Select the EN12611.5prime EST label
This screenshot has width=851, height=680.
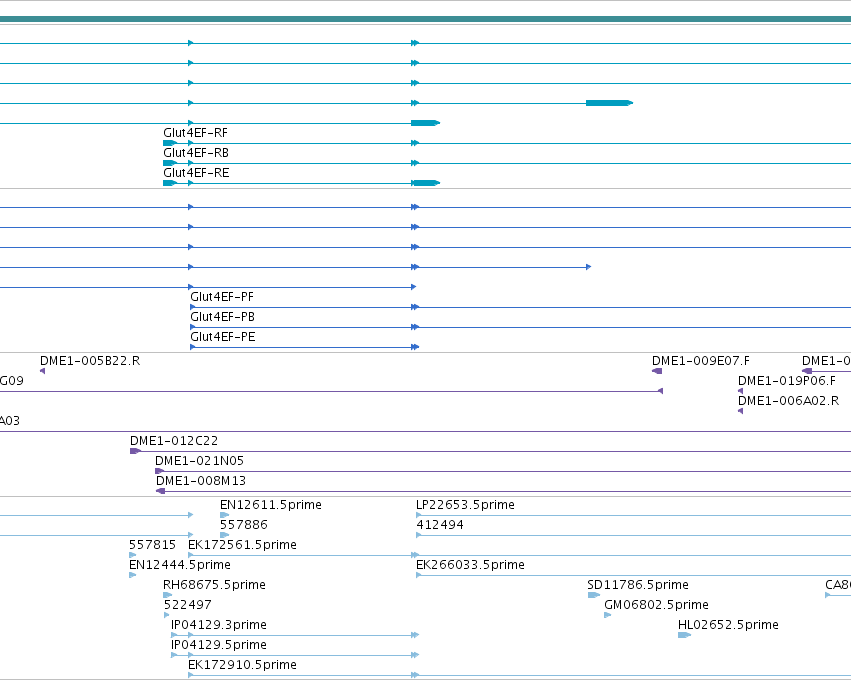[x=271, y=505]
